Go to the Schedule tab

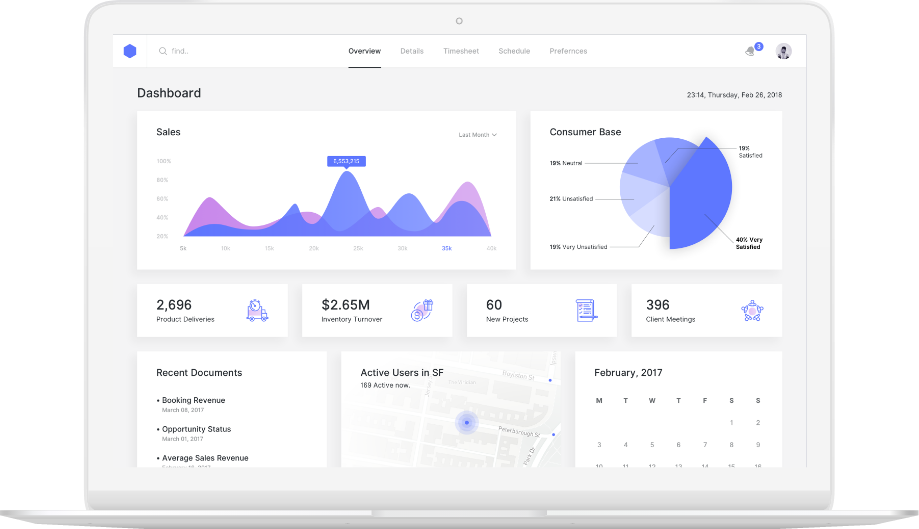click(514, 51)
